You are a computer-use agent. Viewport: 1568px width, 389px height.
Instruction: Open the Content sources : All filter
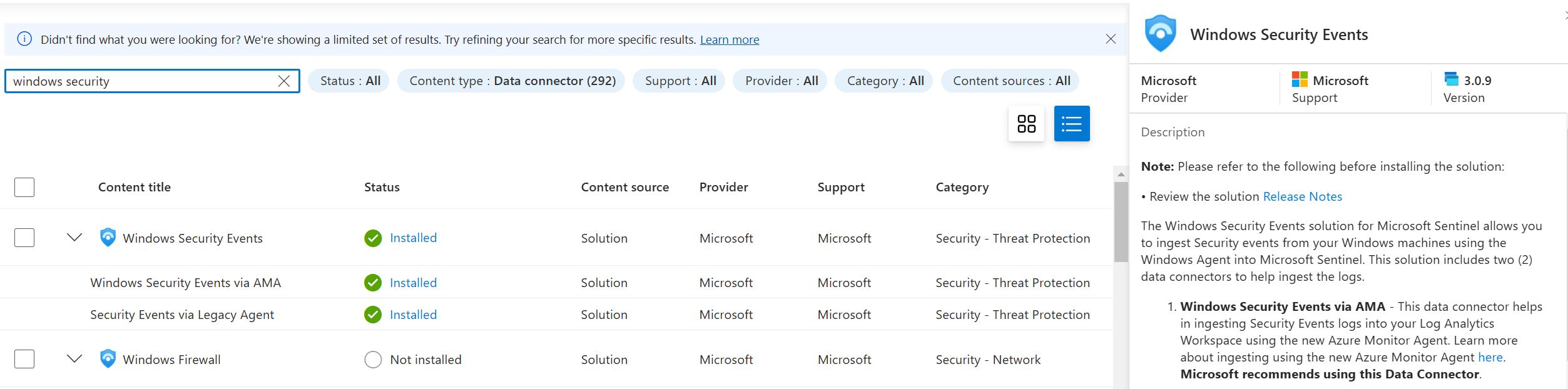1010,81
